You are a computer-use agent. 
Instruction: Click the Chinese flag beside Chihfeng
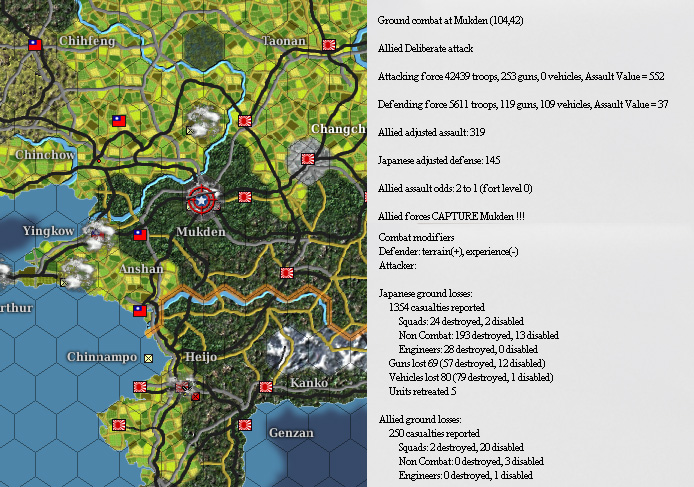coord(35,45)
